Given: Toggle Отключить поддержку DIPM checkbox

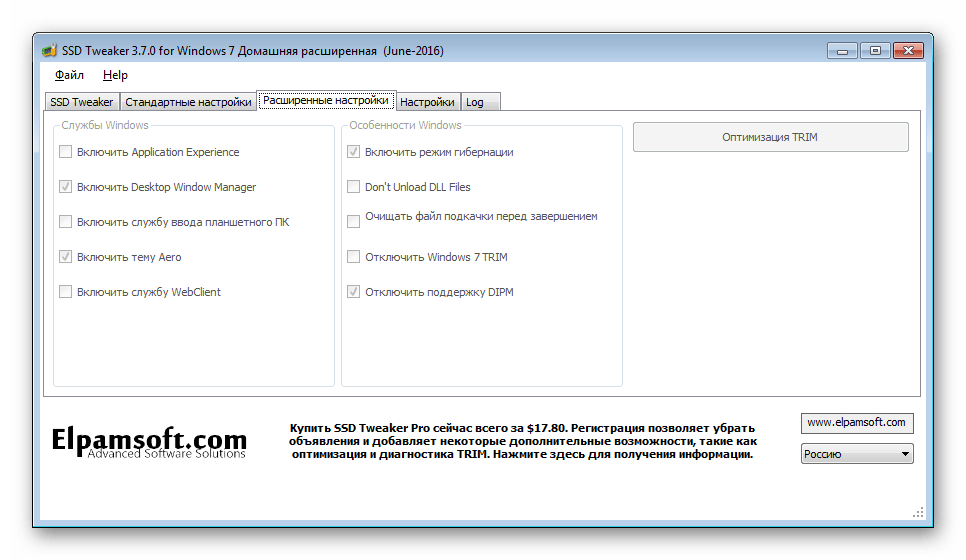Looking at the screenshot, I should pos(354,292).
